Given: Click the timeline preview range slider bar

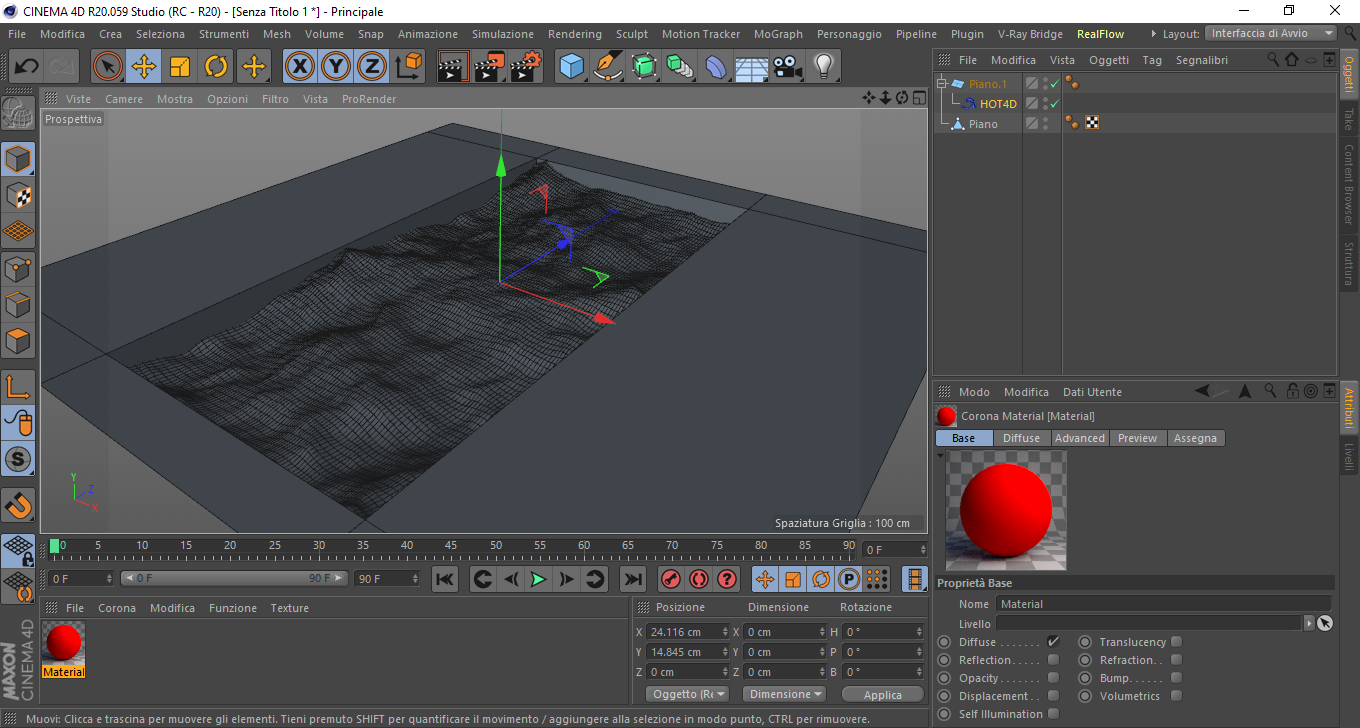Looking at the screenshot, I should coord(235,579).
